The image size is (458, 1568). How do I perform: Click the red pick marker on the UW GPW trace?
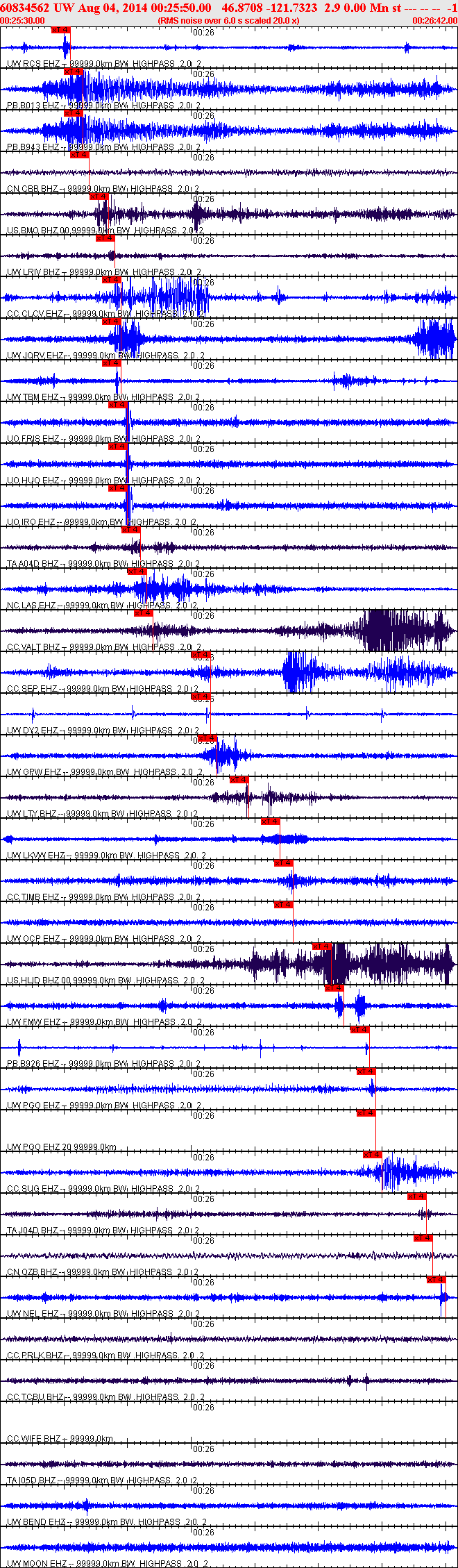click(x=207, y=738)
